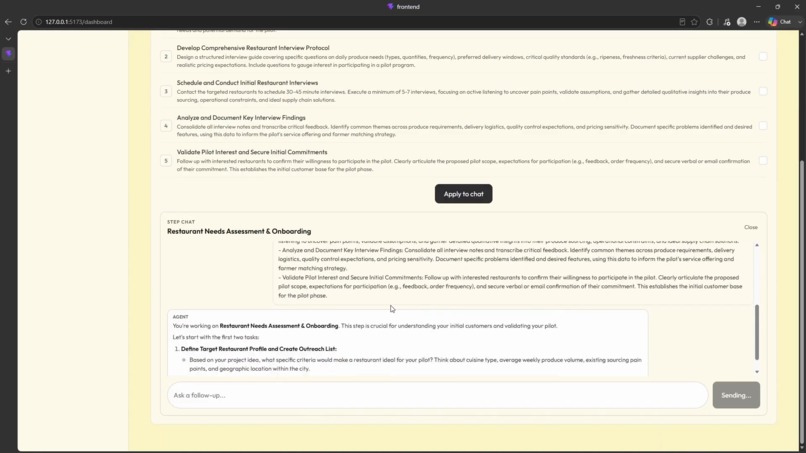806x453 pixels.
Task: Click 'Validate Pilot Interest and Secure Initial Commitments' heading
Action: point(252,152)
